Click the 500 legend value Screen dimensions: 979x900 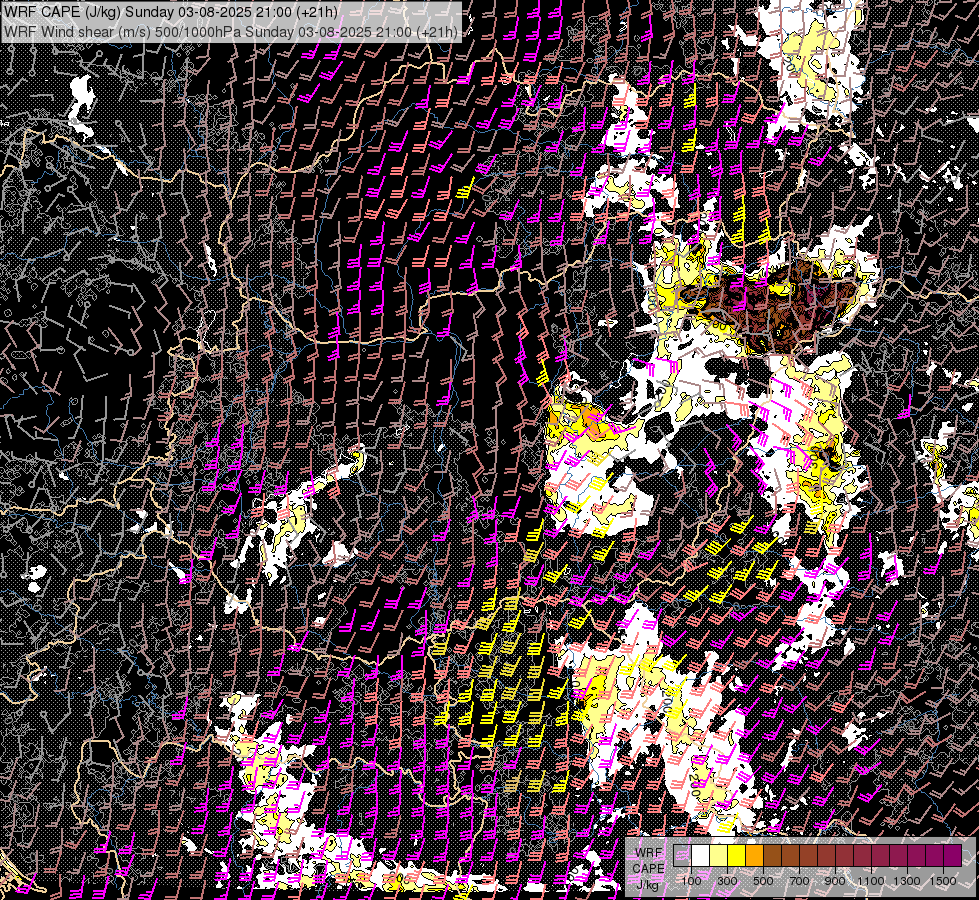point(763,881)
